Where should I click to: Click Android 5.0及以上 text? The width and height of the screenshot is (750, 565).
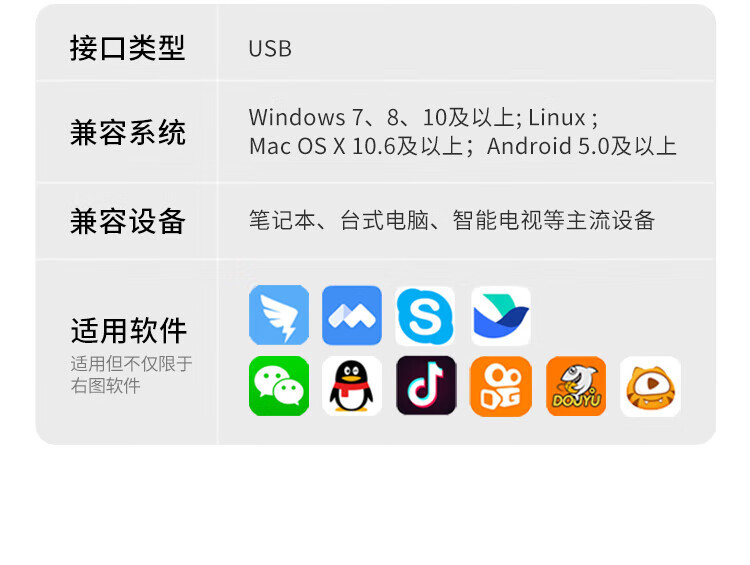pos(582,146)
